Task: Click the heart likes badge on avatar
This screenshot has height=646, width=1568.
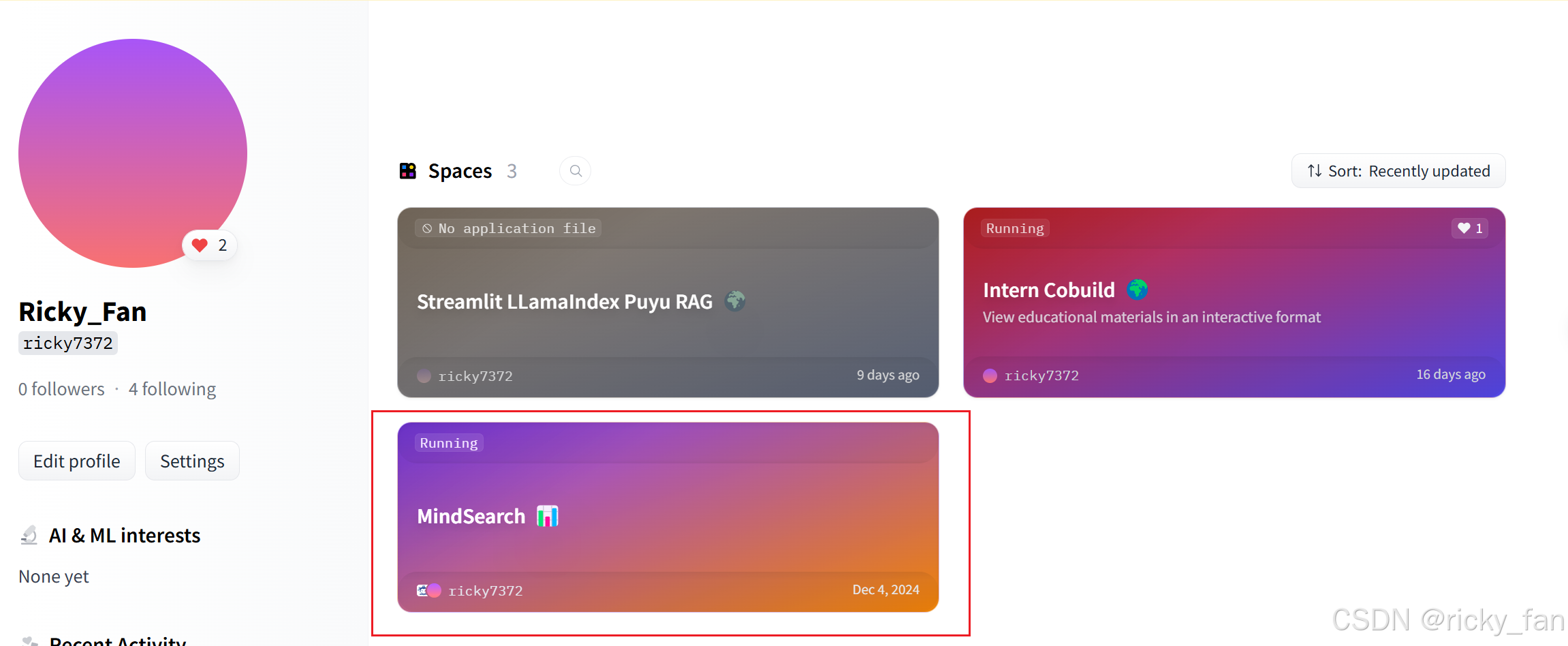Action: [x=210, y=245]
